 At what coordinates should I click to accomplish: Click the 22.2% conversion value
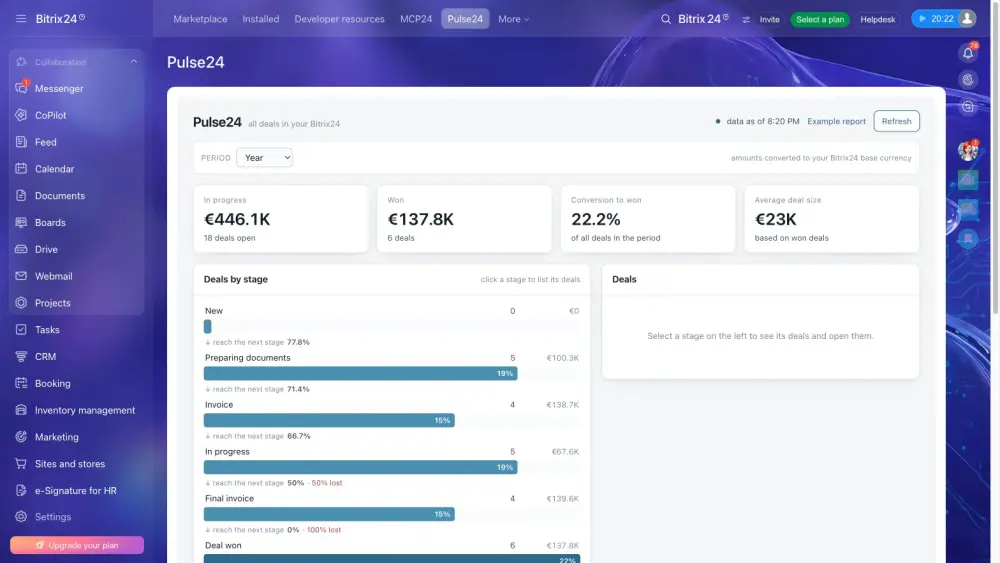(596, 219)
